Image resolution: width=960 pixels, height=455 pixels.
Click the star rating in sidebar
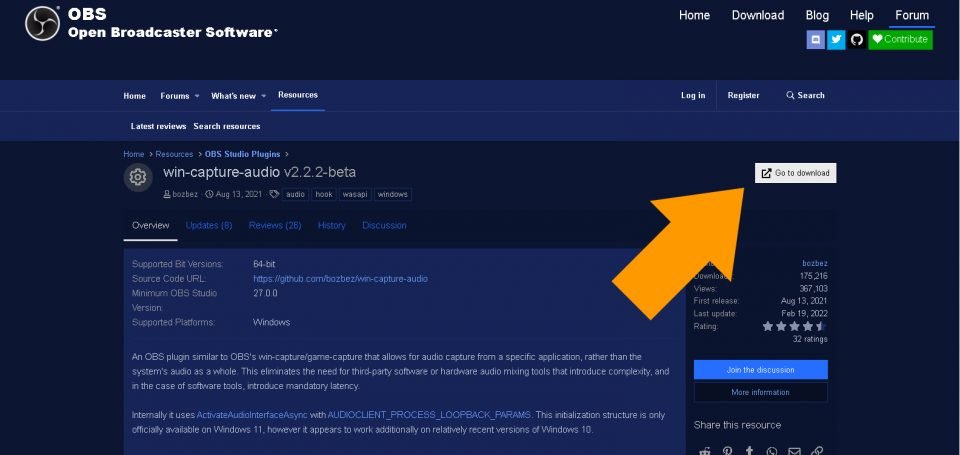(794, 326)
